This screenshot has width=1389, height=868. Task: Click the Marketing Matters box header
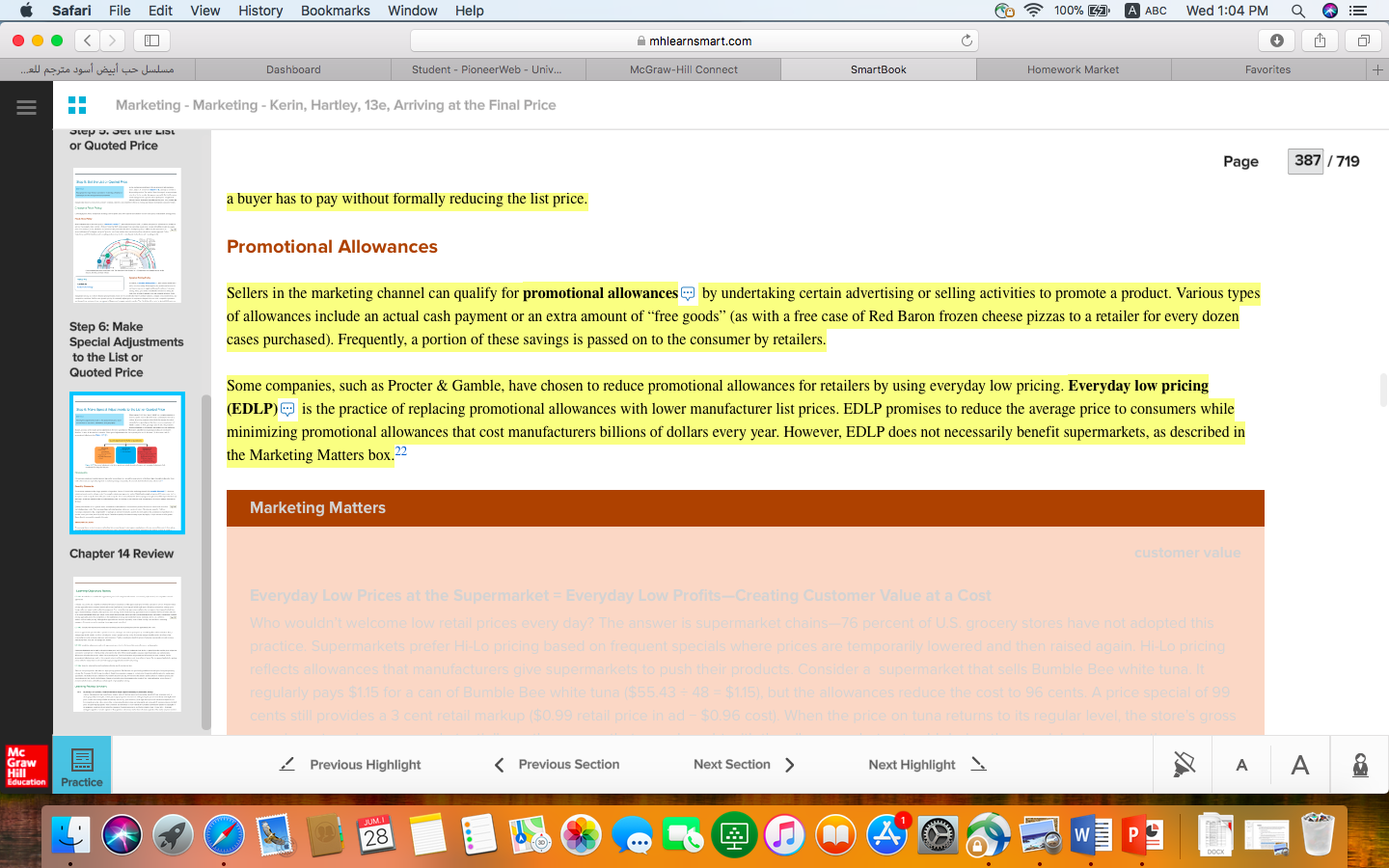click(746, 508)
